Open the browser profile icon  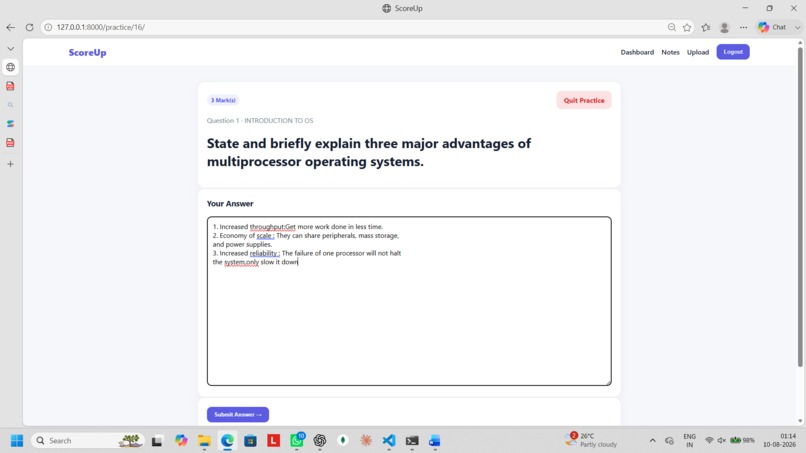724,27
